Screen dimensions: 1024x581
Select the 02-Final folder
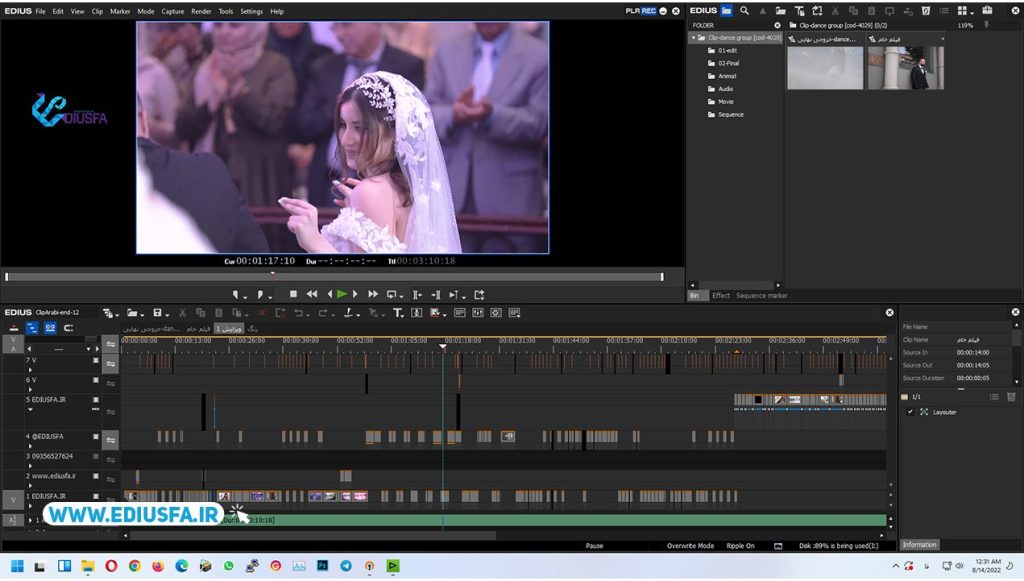(728, 63)
